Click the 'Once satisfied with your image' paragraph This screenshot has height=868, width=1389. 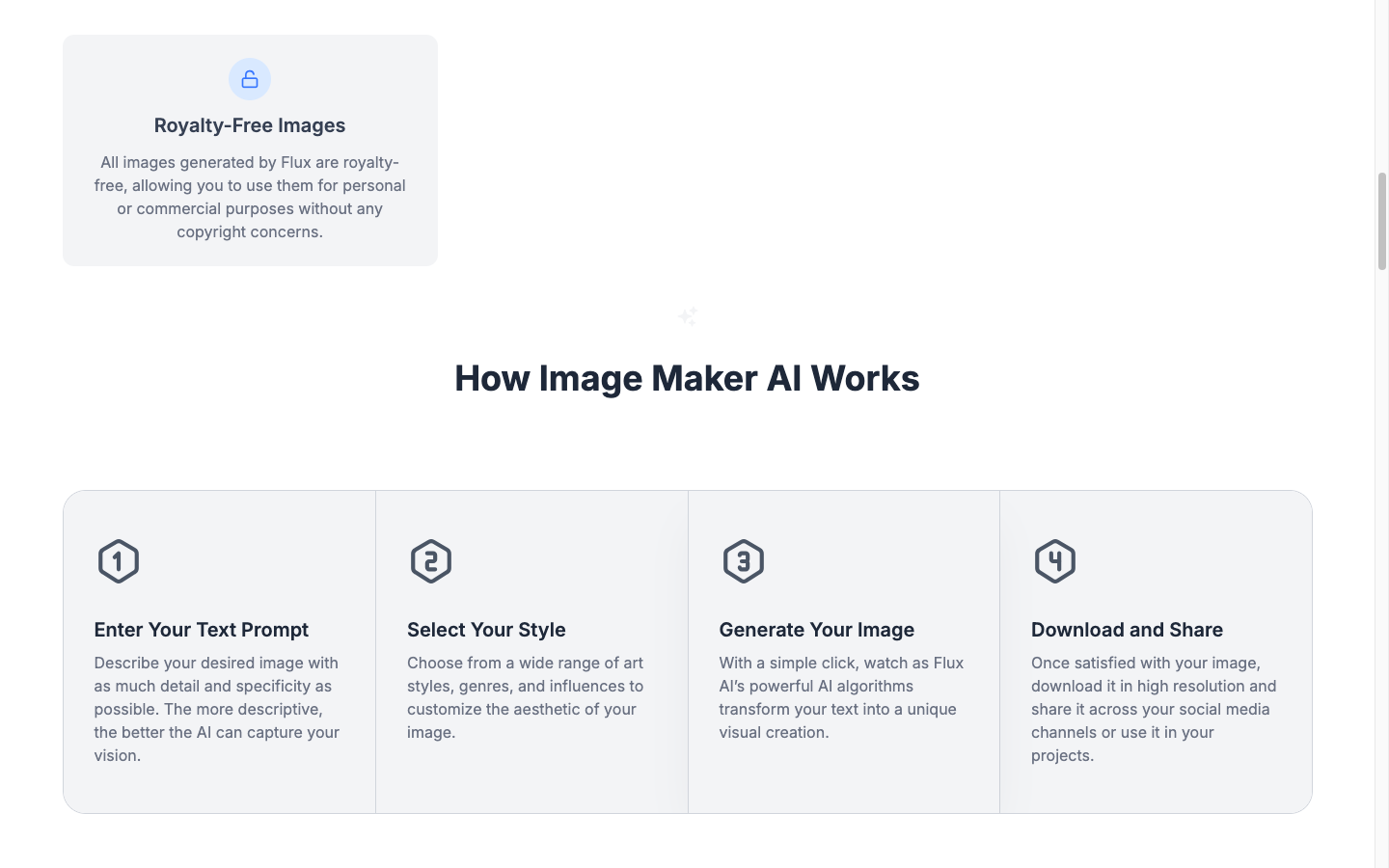[x=1155, y=709]
